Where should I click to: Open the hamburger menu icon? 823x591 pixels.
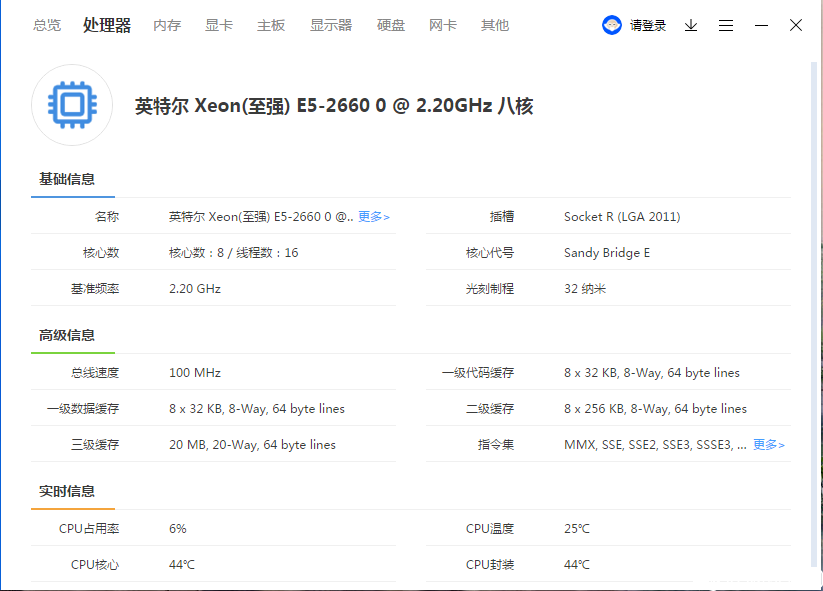coord(726,25)
